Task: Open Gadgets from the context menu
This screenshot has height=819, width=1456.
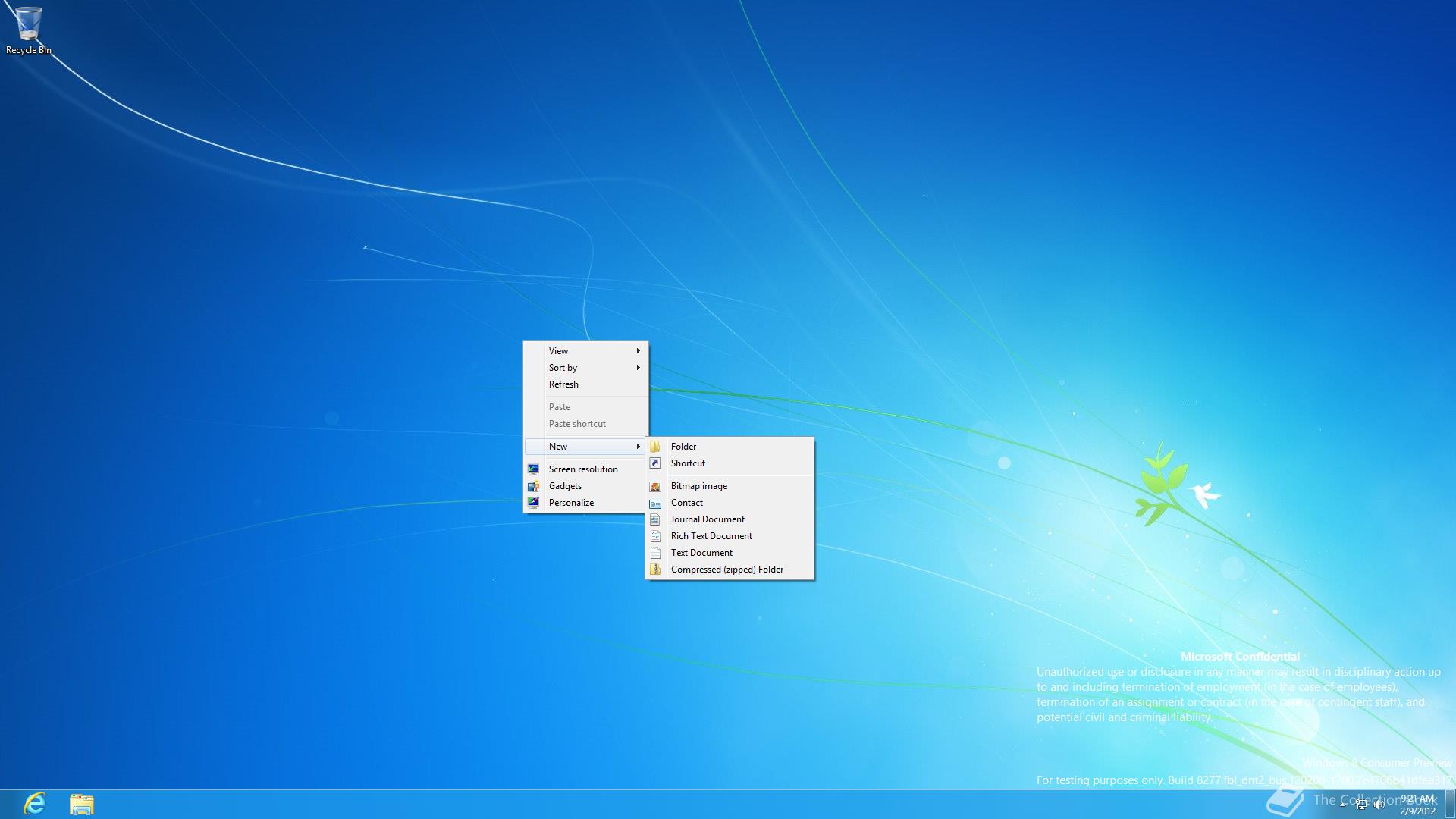Action: 565,486
